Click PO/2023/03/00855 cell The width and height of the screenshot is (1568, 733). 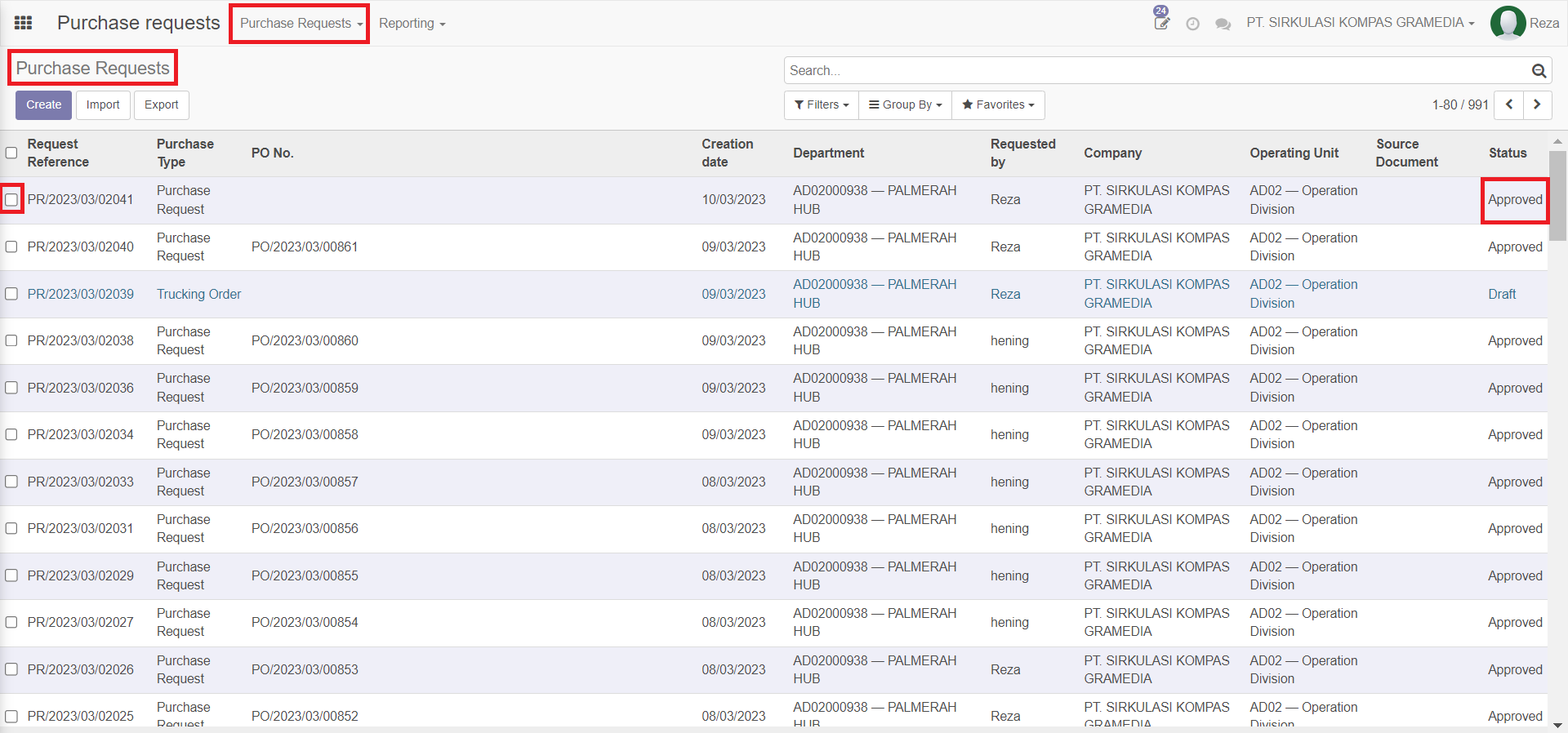305,575
